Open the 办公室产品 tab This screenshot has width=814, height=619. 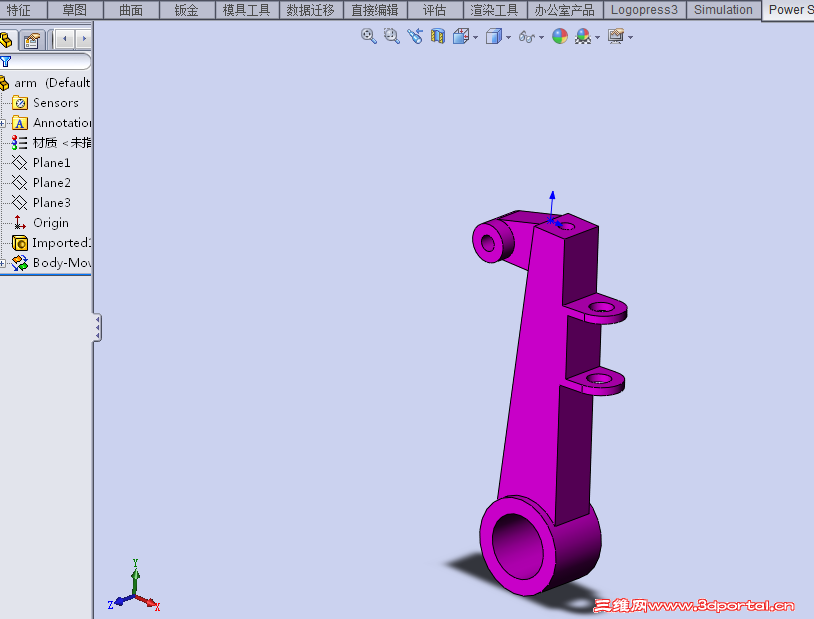(x=565, y=10)
